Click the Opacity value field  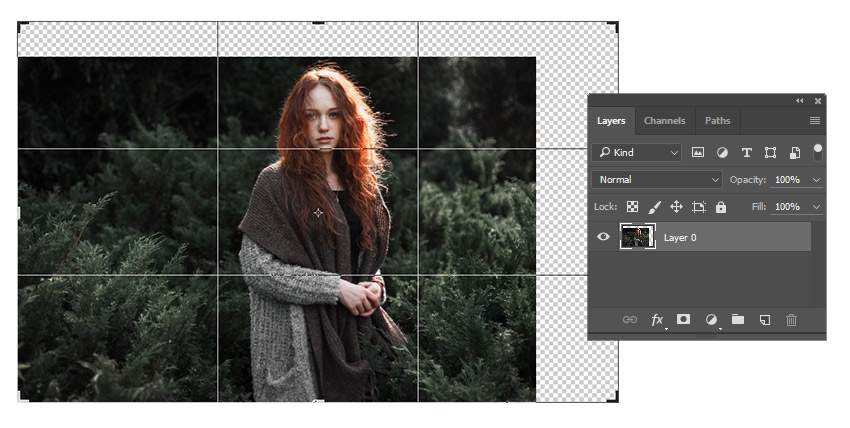(789, 180)
